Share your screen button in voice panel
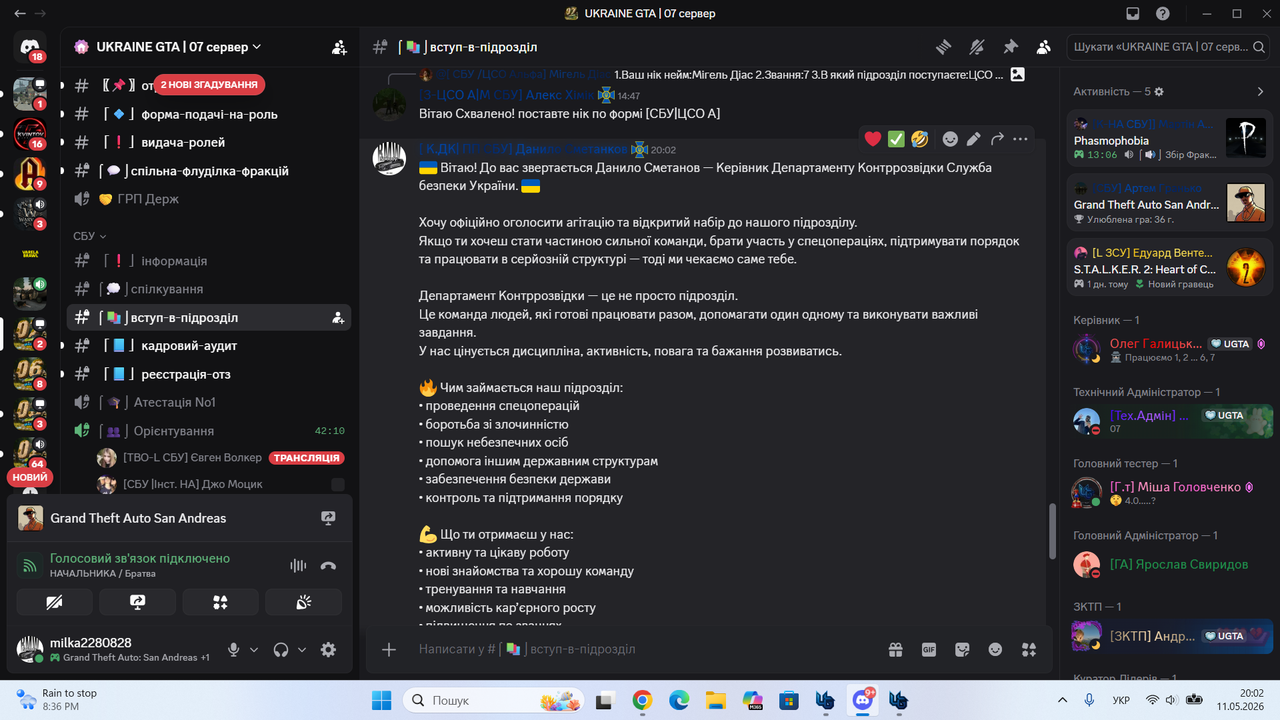 point(137,602)
